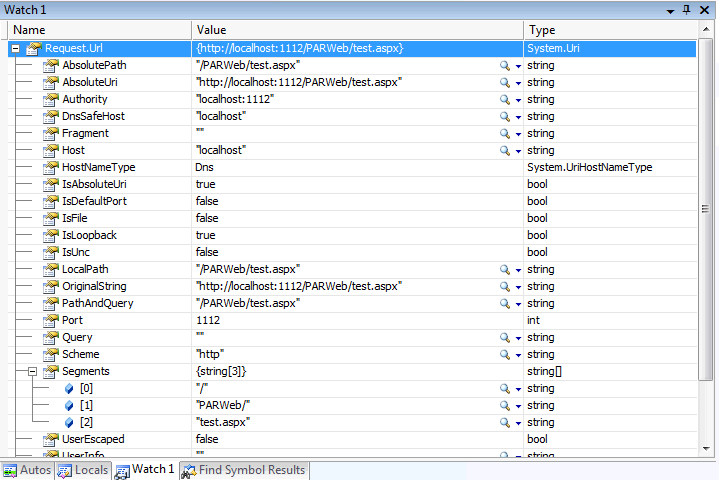Screen dimensions: 719x480
Task: Click property icon beside Segments
Action: (51, 371)
